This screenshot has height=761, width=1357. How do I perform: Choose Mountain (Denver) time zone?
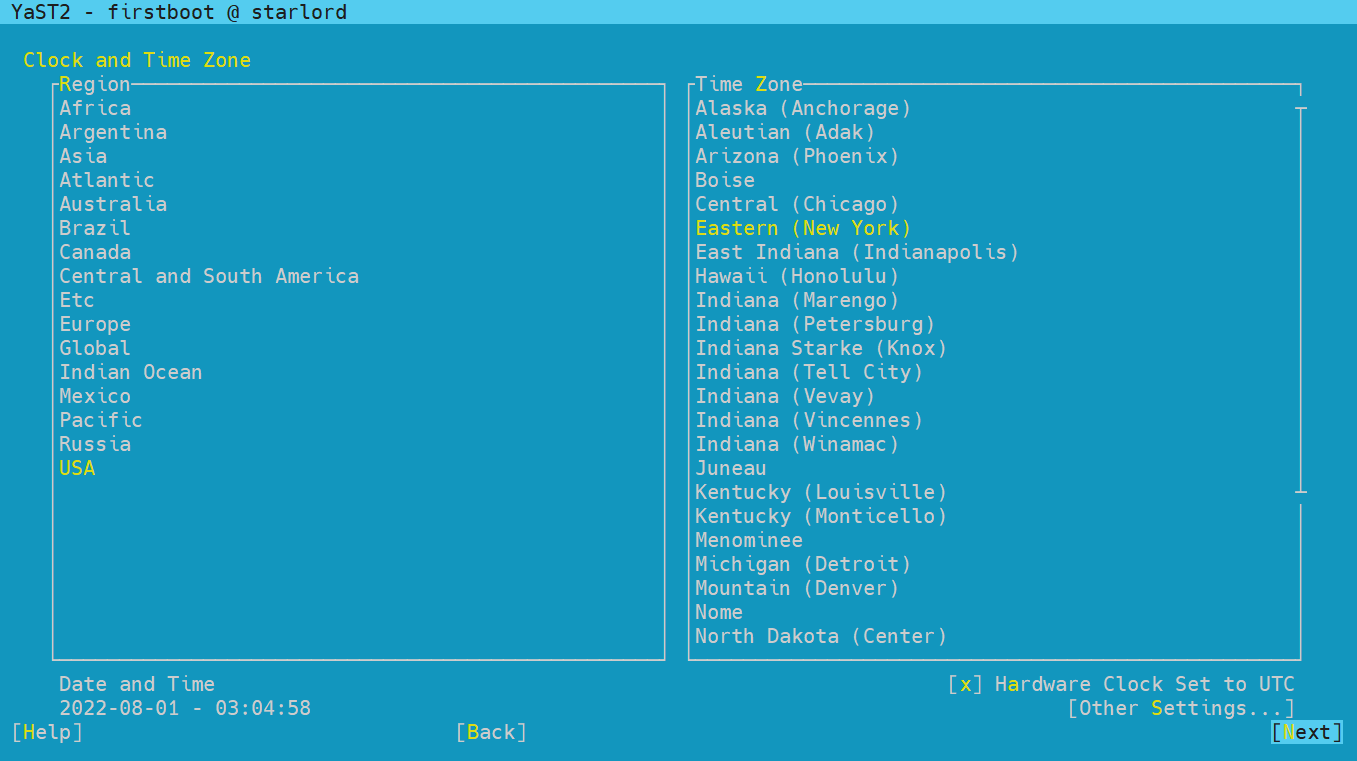pyautogui.click(x=798, y=588)
